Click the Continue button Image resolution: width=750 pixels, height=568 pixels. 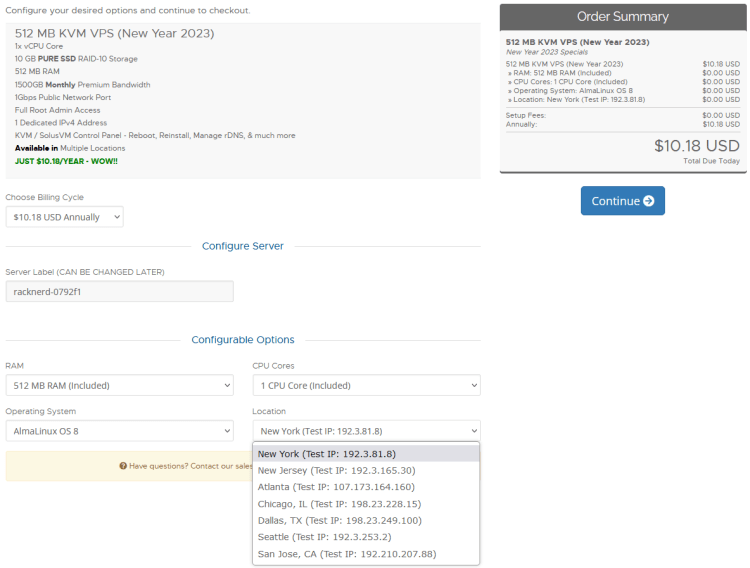(622, 201)
